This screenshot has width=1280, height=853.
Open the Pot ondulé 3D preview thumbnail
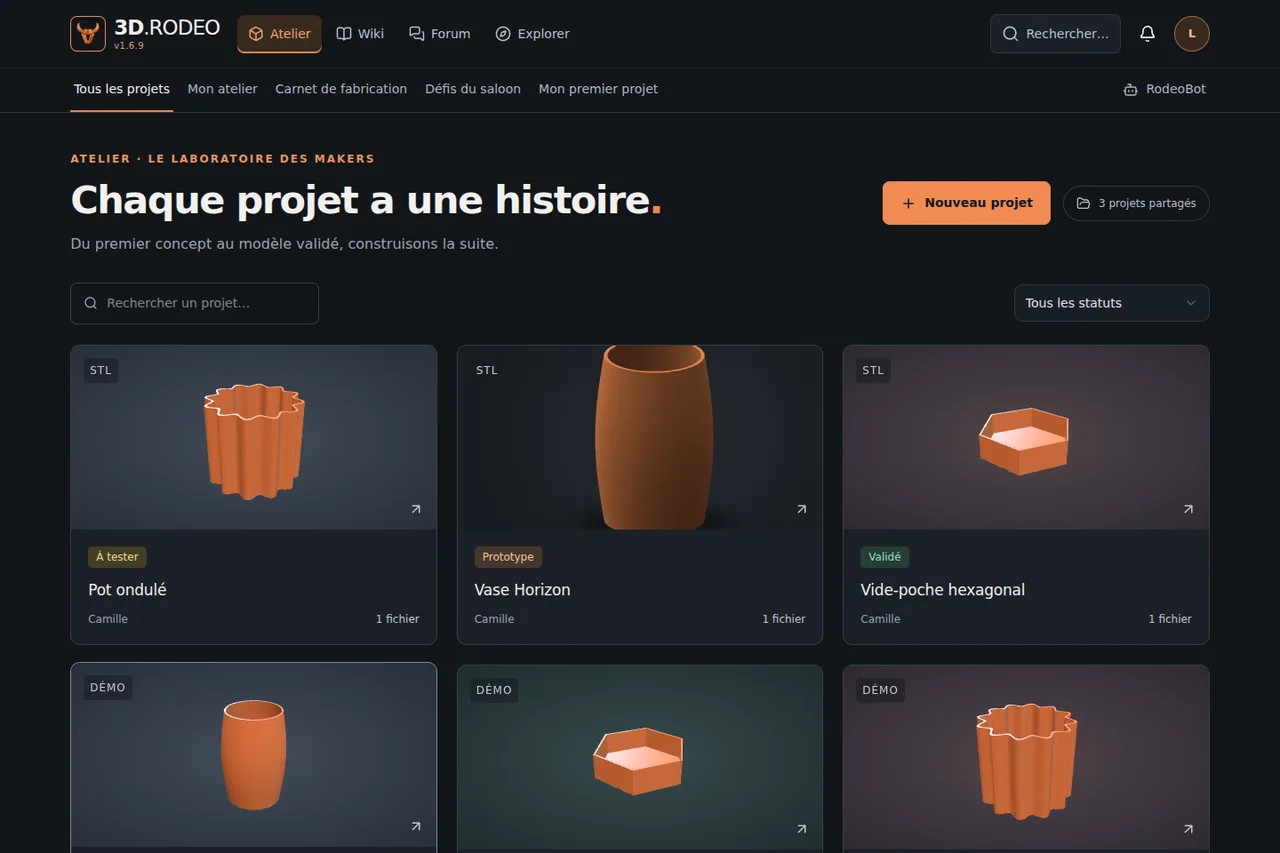(254, 438)
